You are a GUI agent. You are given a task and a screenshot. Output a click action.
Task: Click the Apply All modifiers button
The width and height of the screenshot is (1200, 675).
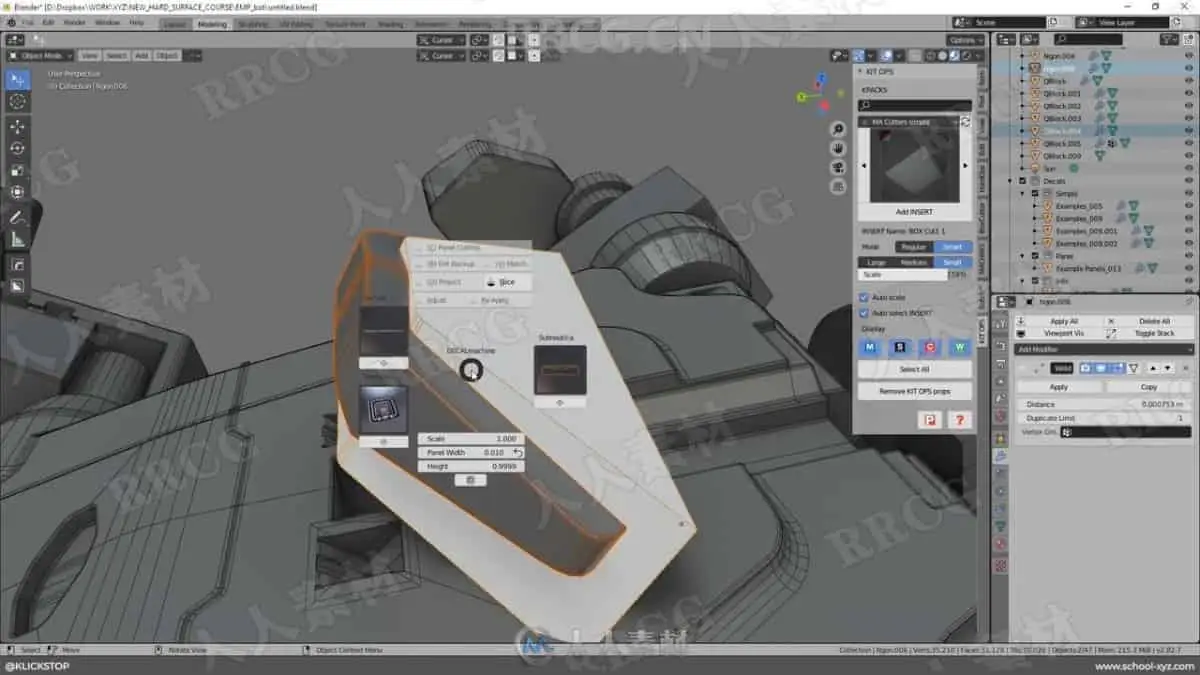click(x=1064, y=321)
